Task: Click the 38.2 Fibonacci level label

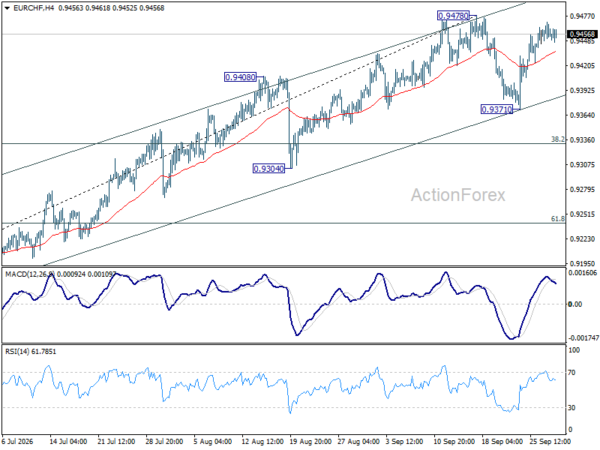Action: 558,139
